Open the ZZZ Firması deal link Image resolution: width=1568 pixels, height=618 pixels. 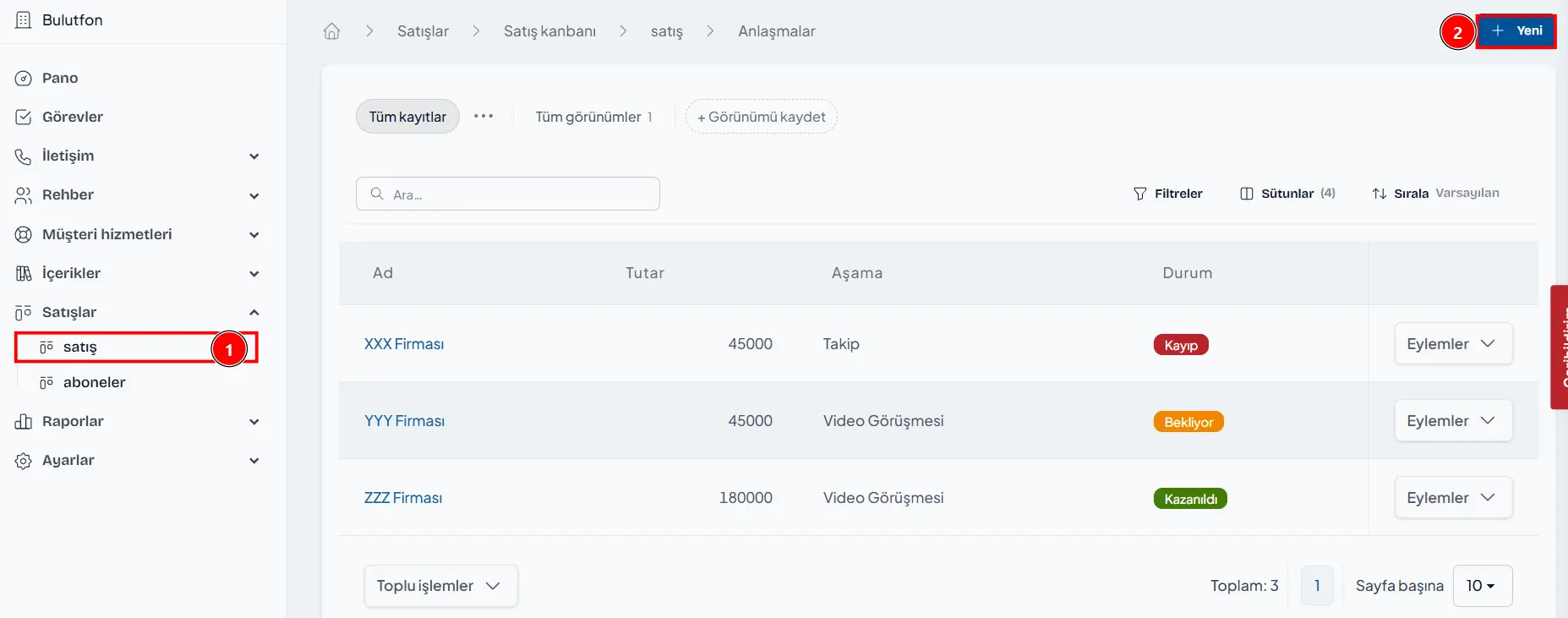(403, 498)
